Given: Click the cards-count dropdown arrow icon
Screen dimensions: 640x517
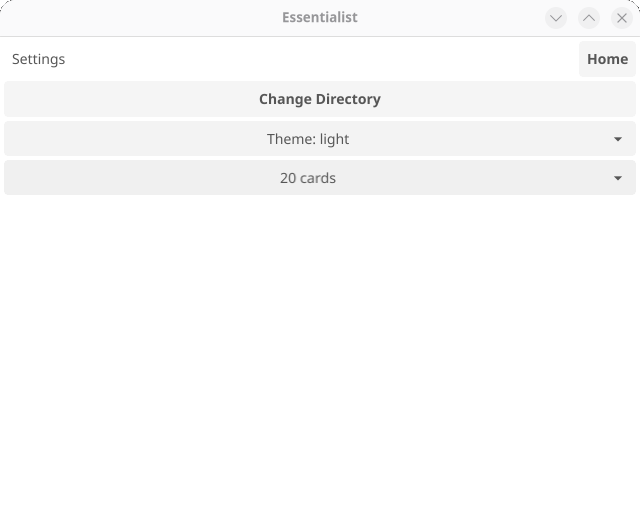Looking at the screenshot, I should tap(618, 178).
